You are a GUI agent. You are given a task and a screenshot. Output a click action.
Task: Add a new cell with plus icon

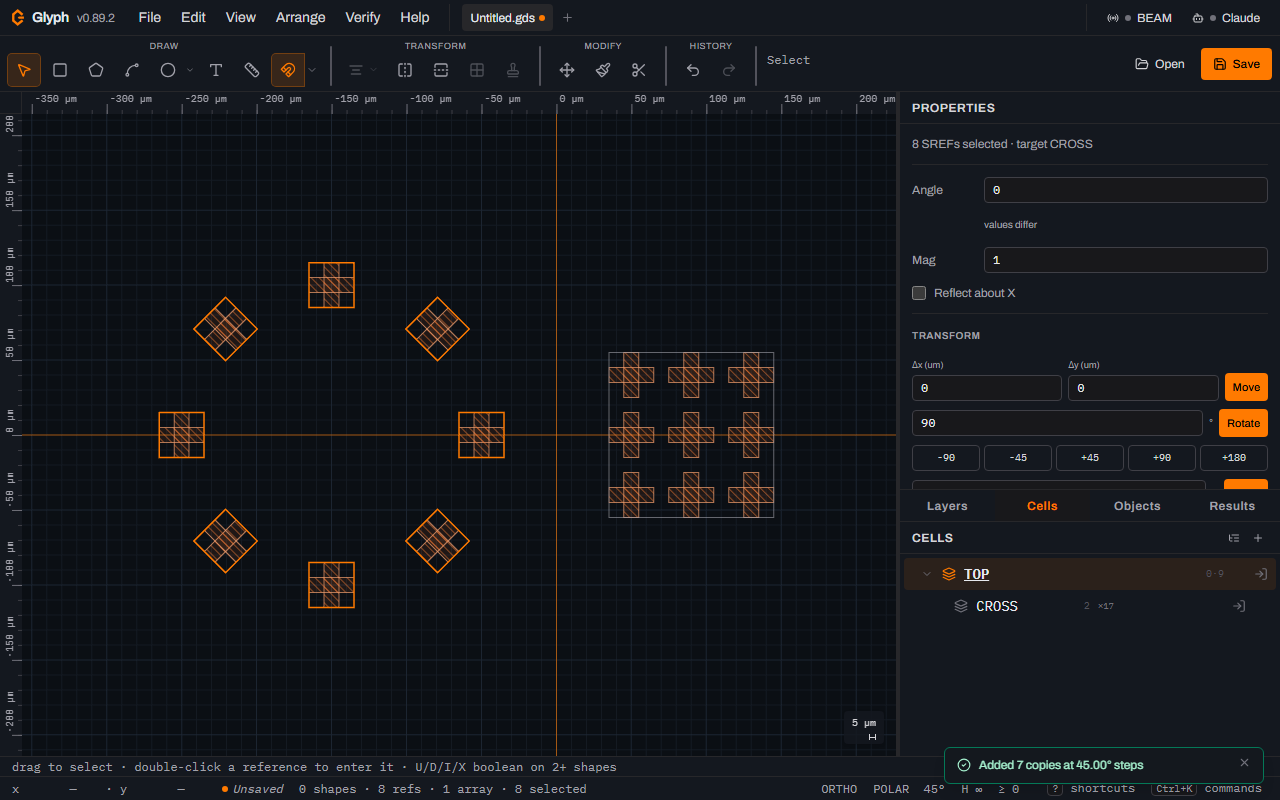coord(1258,538)
